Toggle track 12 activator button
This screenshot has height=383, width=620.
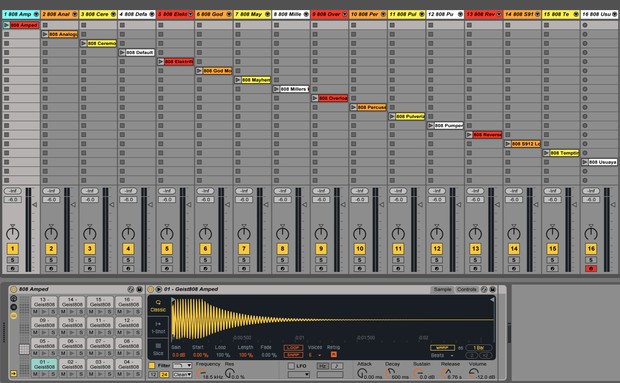437,249
